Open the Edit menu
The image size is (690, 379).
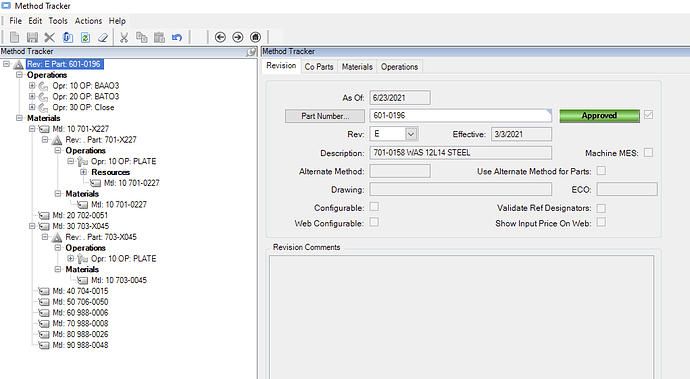point(35,21)
